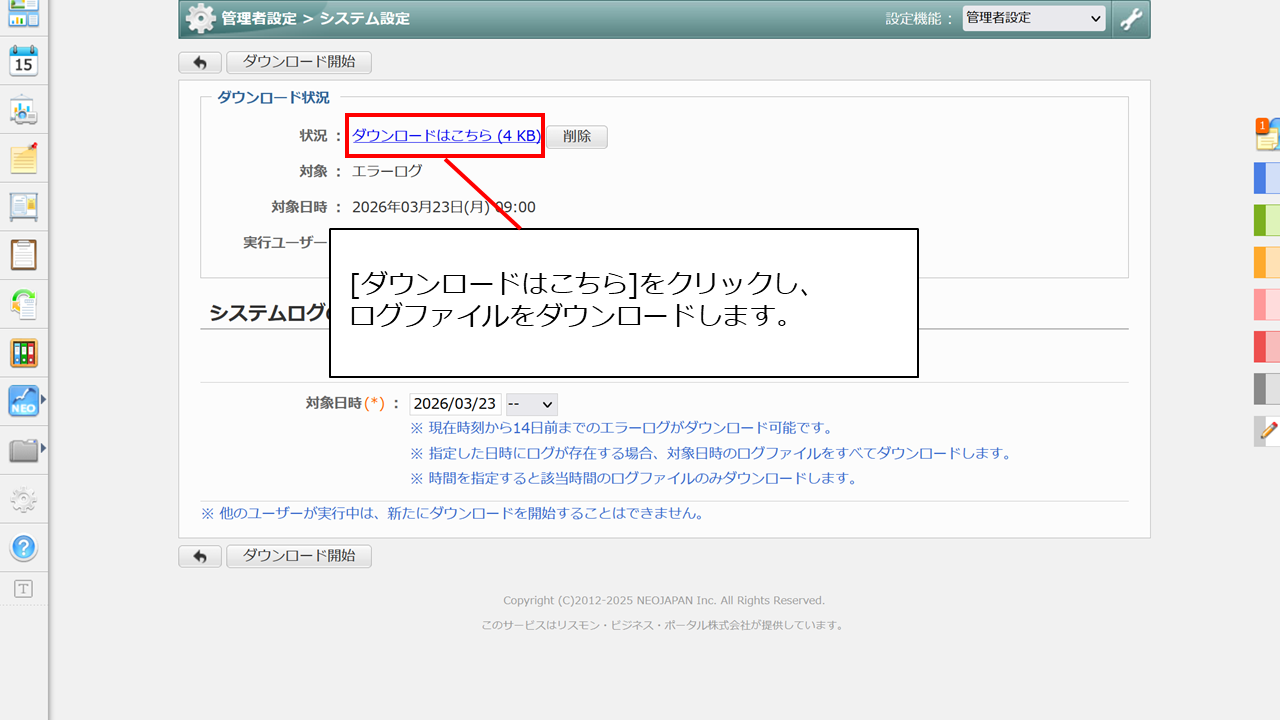1280x720 pixels.
Task: Click the note about 14日前までのエラーログ
Action: [621, 428]
